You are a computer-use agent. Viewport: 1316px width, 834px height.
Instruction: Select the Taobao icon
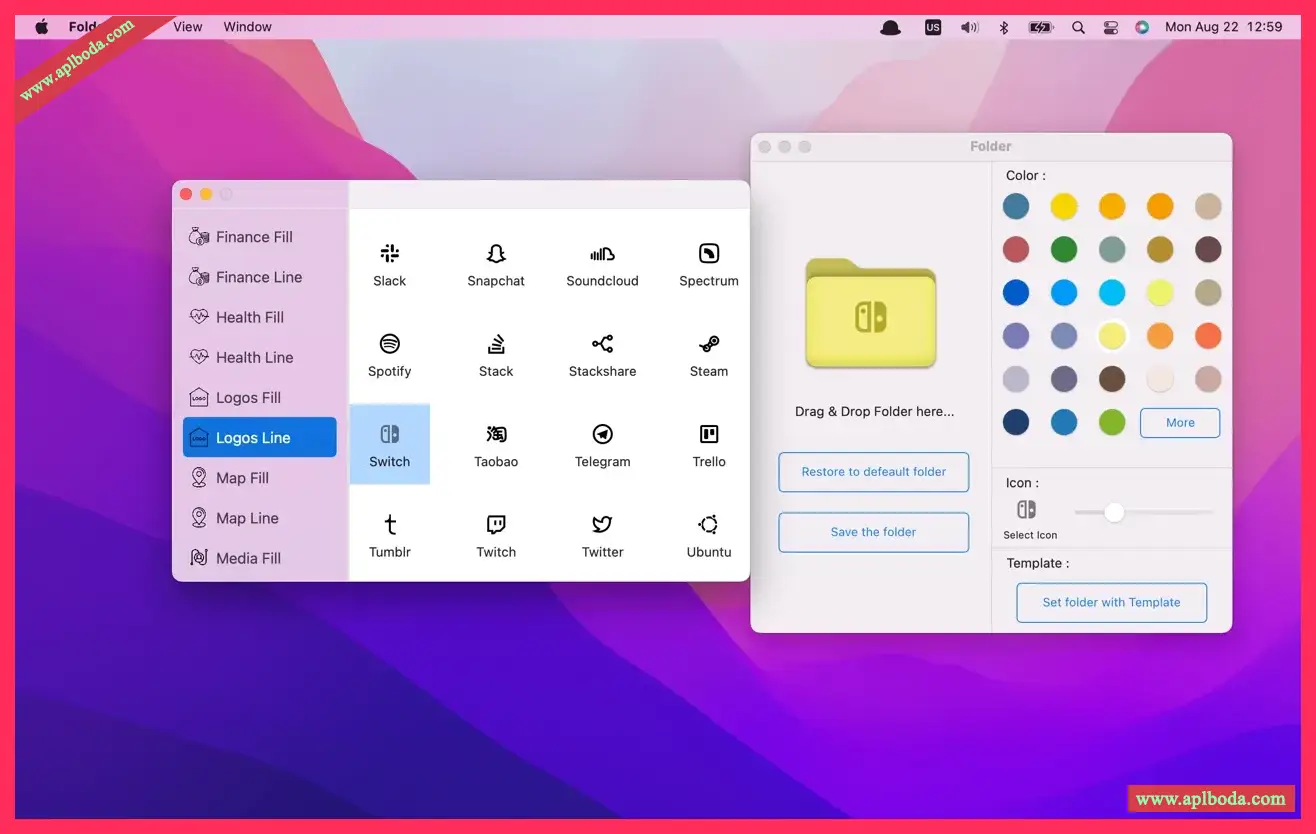496,434
